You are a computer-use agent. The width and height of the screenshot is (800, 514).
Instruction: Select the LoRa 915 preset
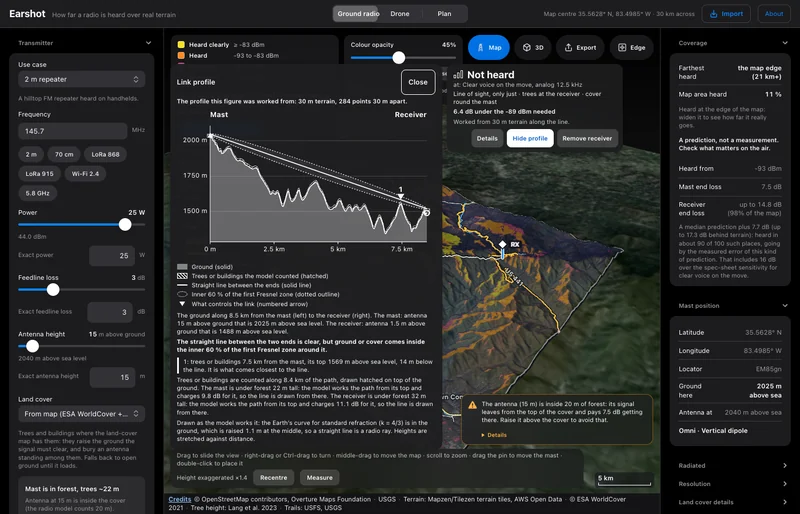pyautogui.click(x=39, y=174)
